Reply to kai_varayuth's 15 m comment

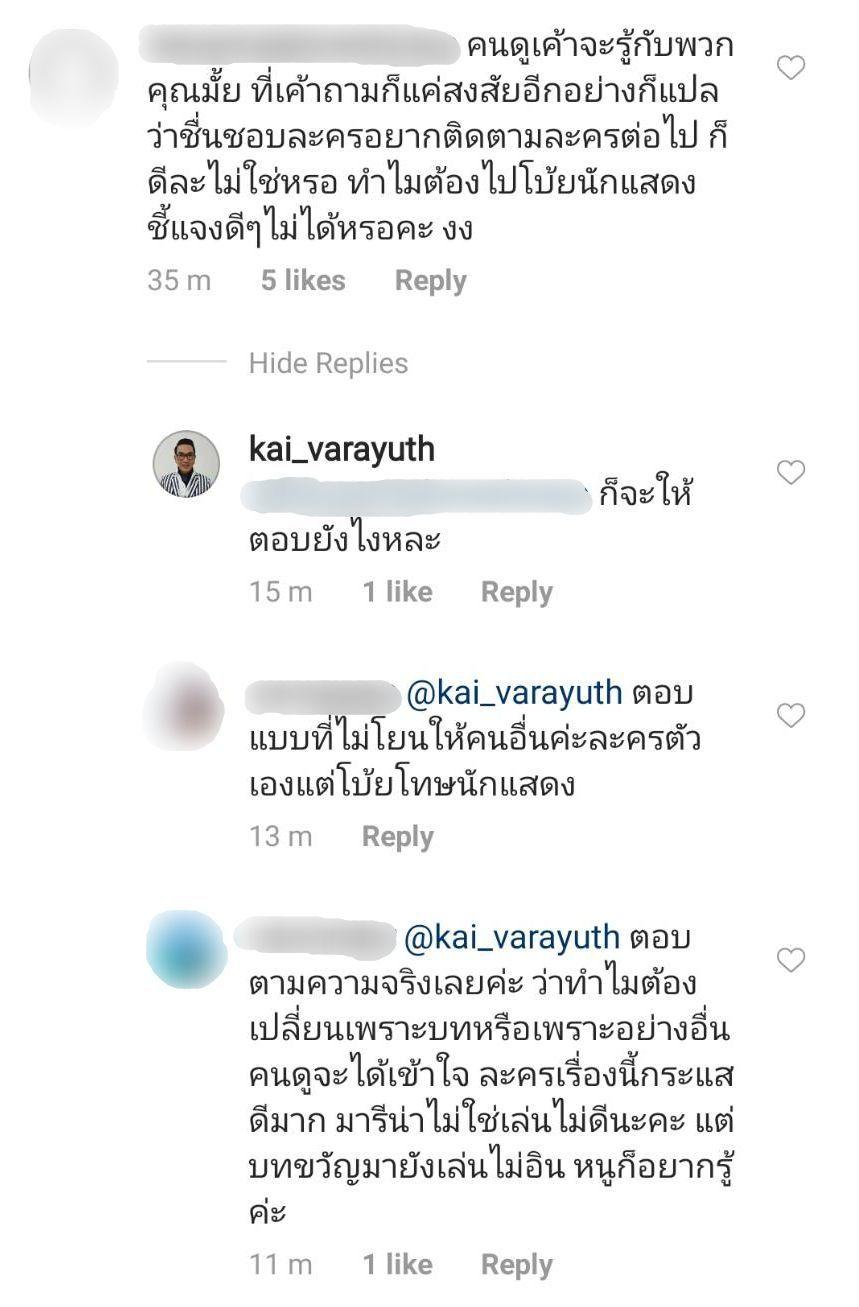click(x=517, y=592)
